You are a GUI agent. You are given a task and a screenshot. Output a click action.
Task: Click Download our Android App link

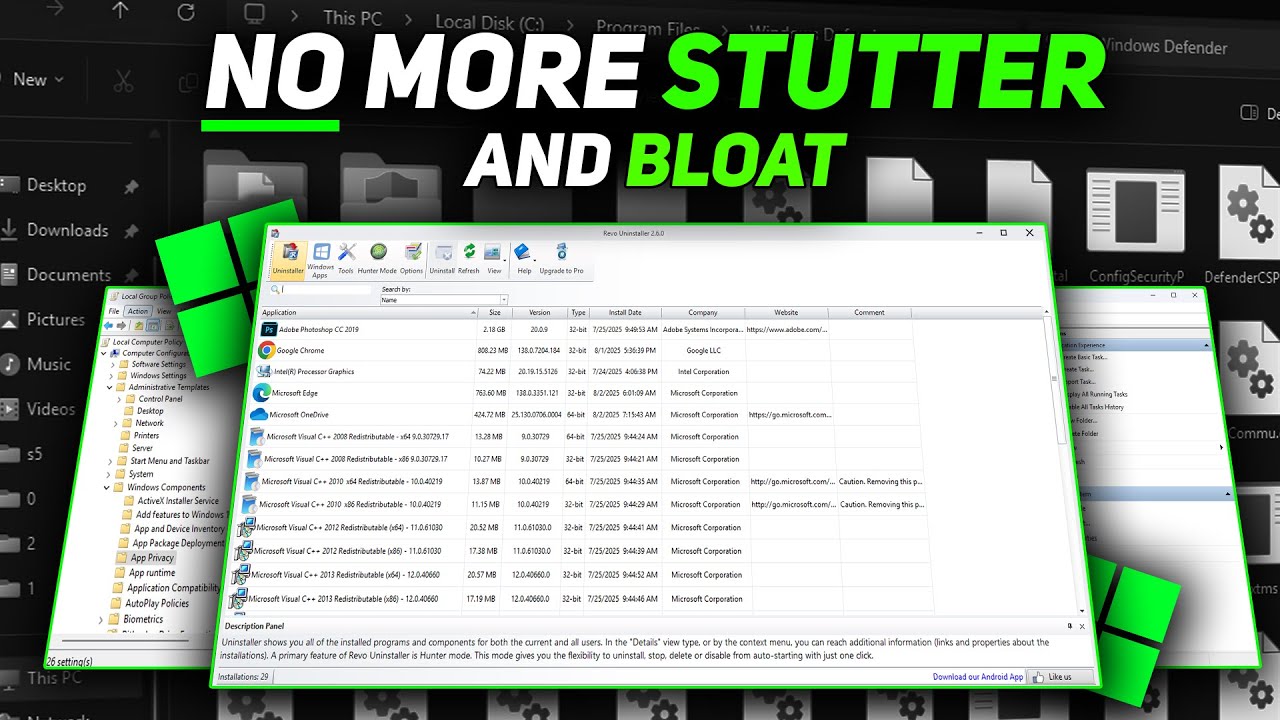(978, 677)
